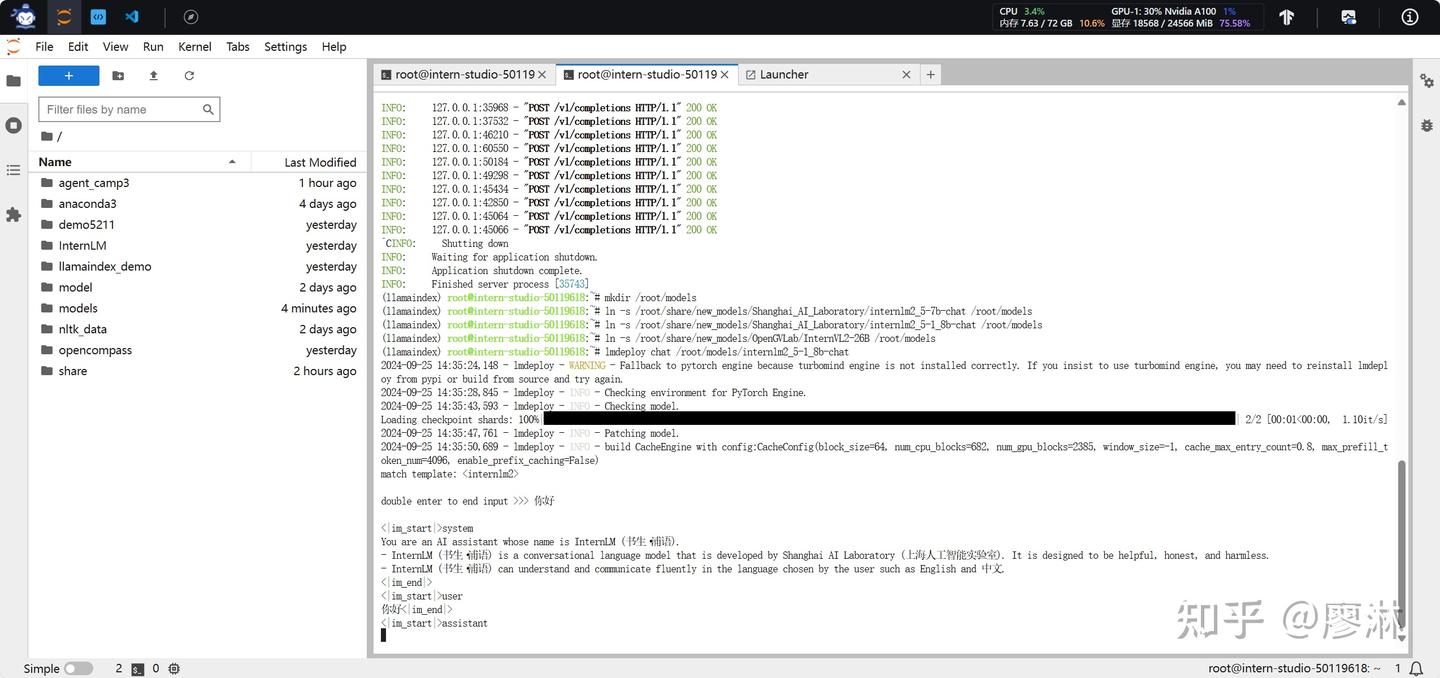This screenshot has width=1440, height=678.
Task: Click the compass icon in the top bar
Action: point(191,17)
